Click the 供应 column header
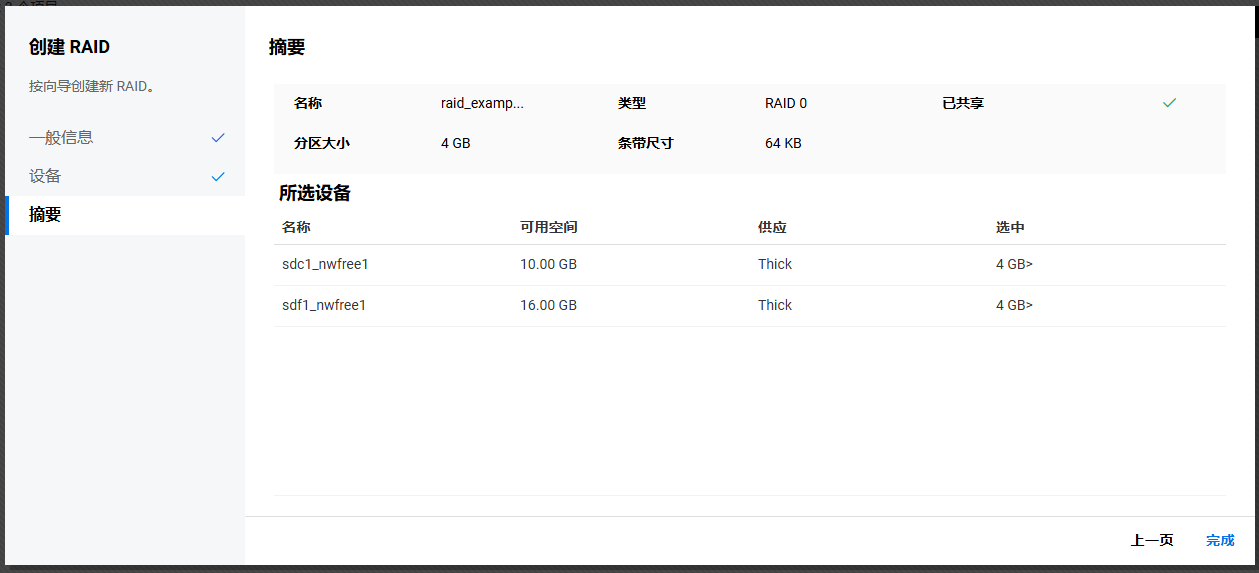This screenshot has width=1259, height=573. click(772, 228)
